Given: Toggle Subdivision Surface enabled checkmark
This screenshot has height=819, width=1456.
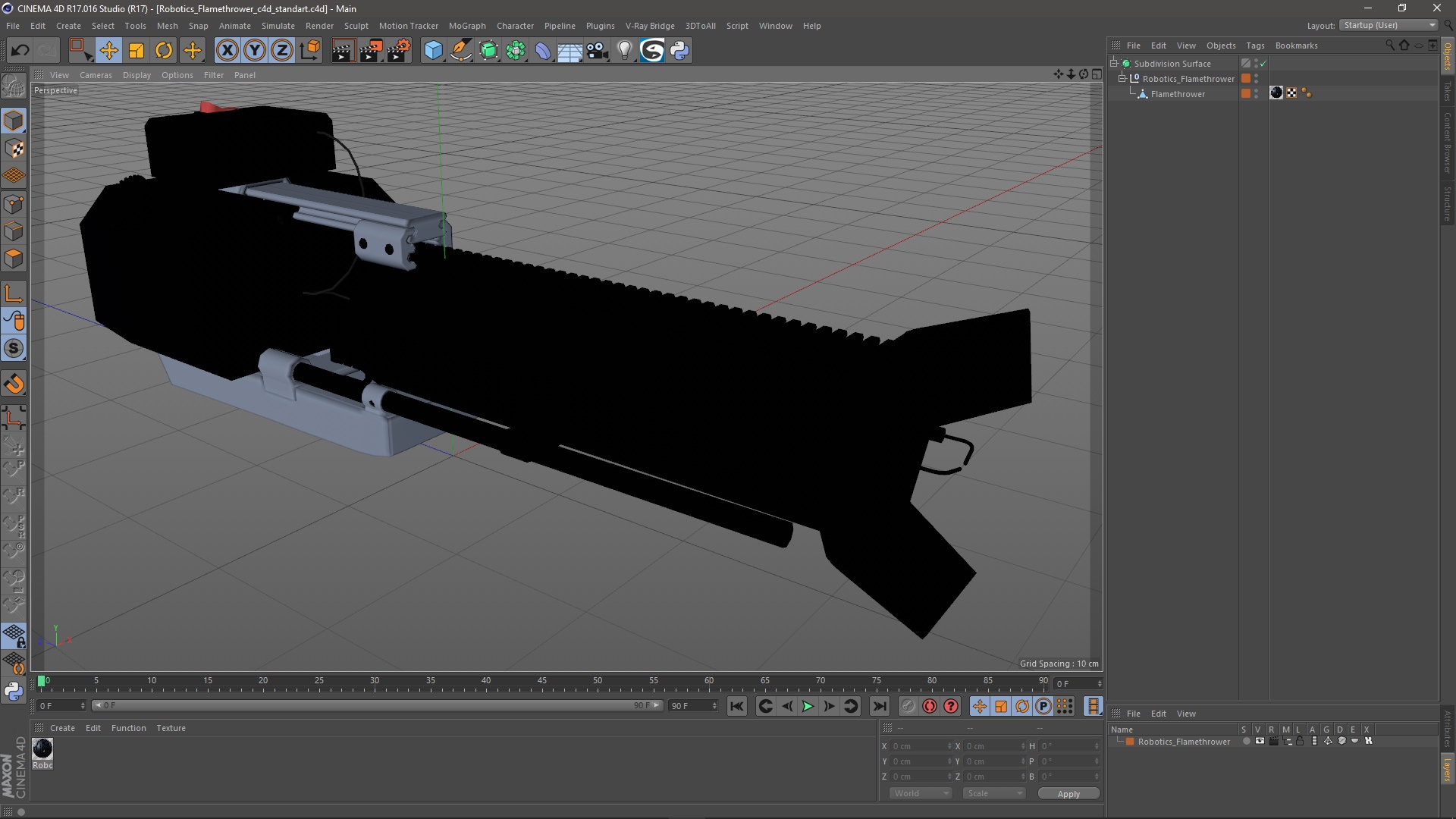Looking at the screenshot, I should tap(1263, 64).
